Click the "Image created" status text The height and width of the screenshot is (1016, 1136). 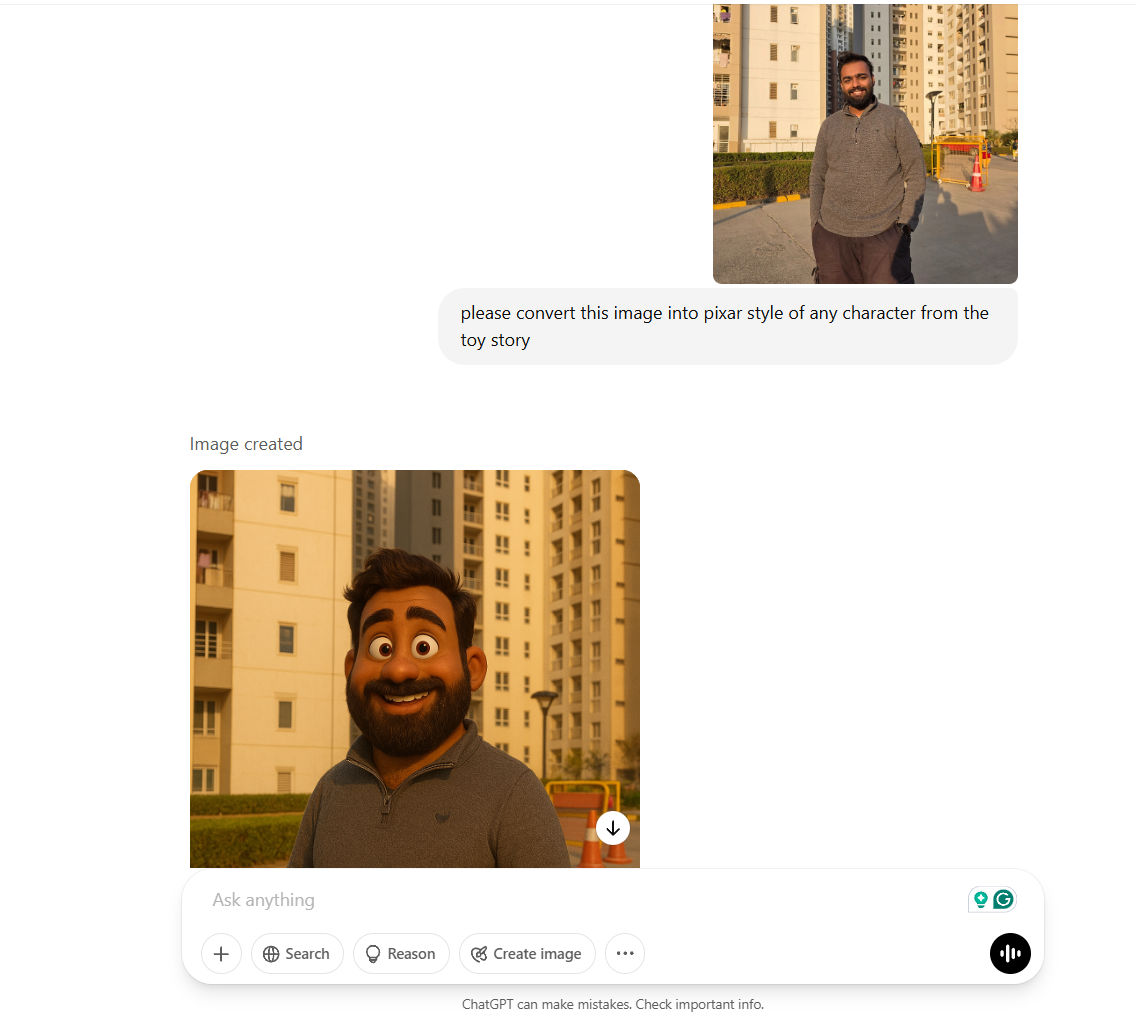pos(246,444)
